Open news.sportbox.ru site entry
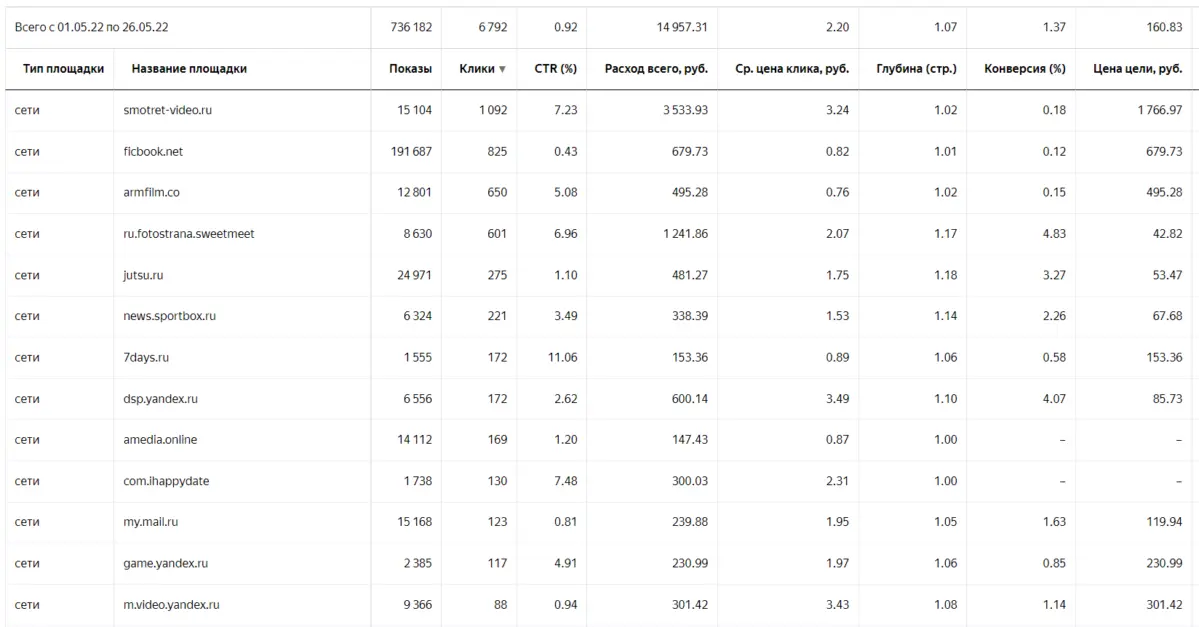Viewport: 1199px width, 627px height. click(169, 316)
